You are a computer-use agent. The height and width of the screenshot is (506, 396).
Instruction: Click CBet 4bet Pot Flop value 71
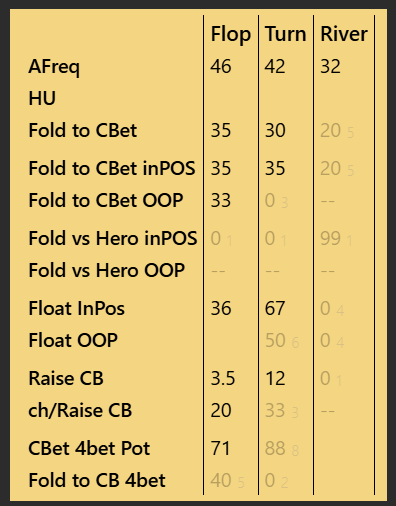click(220, 448)
